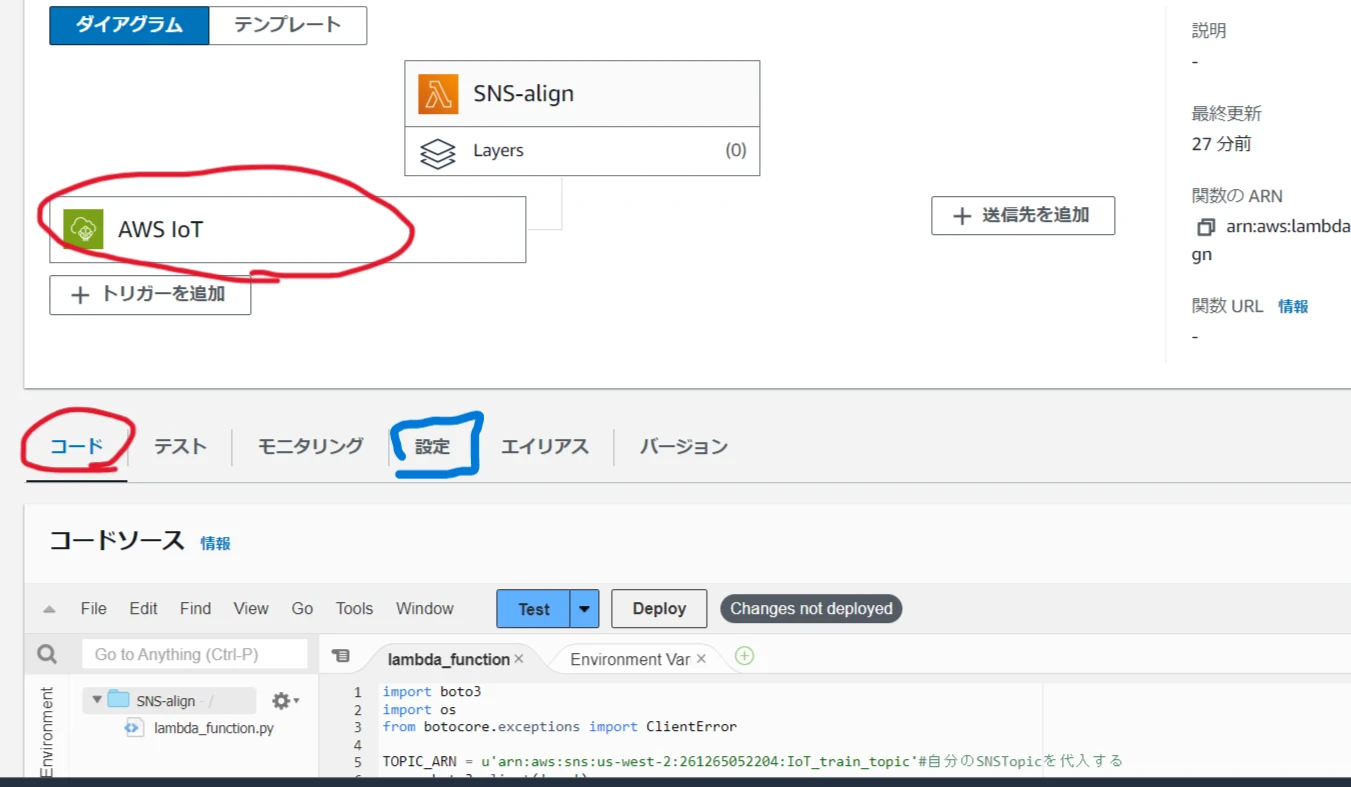1351x787 pixels.
Task: Click the magnifier search icon in the editor
Action: (47, 654)
